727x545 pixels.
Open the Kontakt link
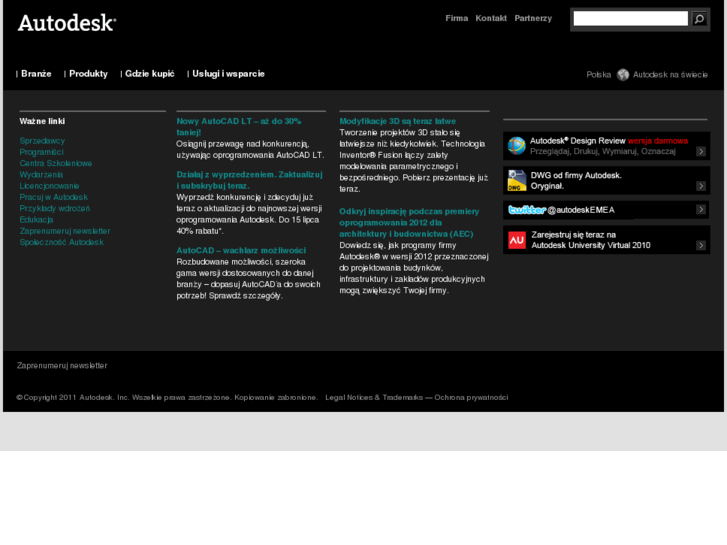[491, 18]
